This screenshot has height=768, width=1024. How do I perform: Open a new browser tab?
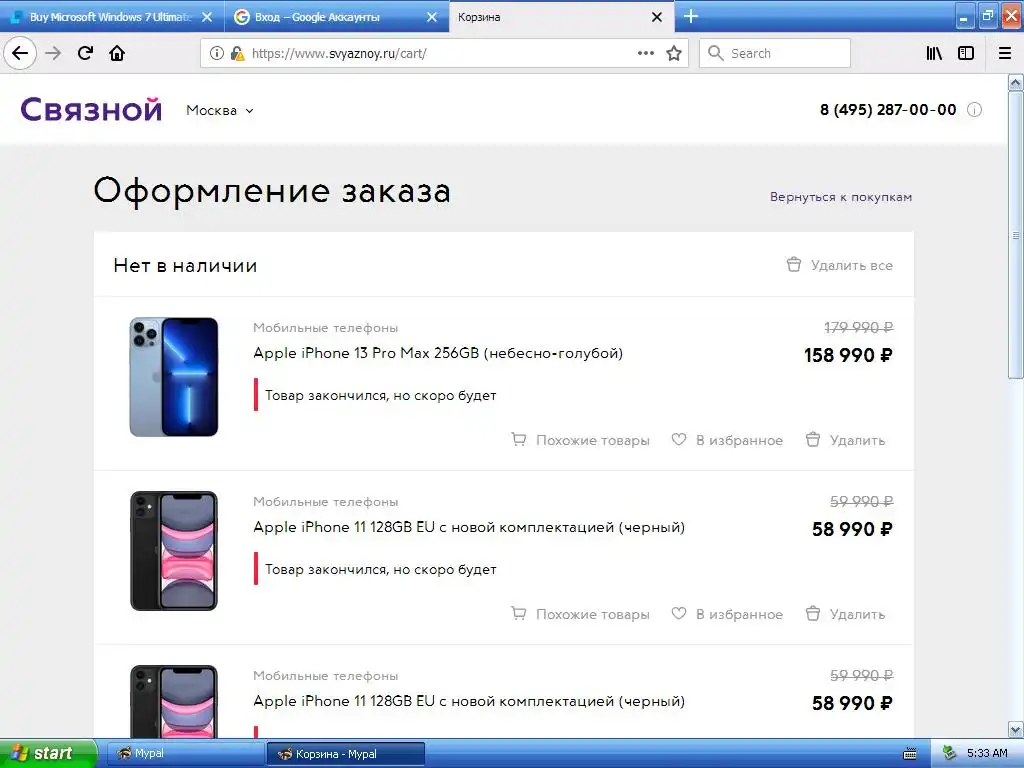(x=691, y=16)
